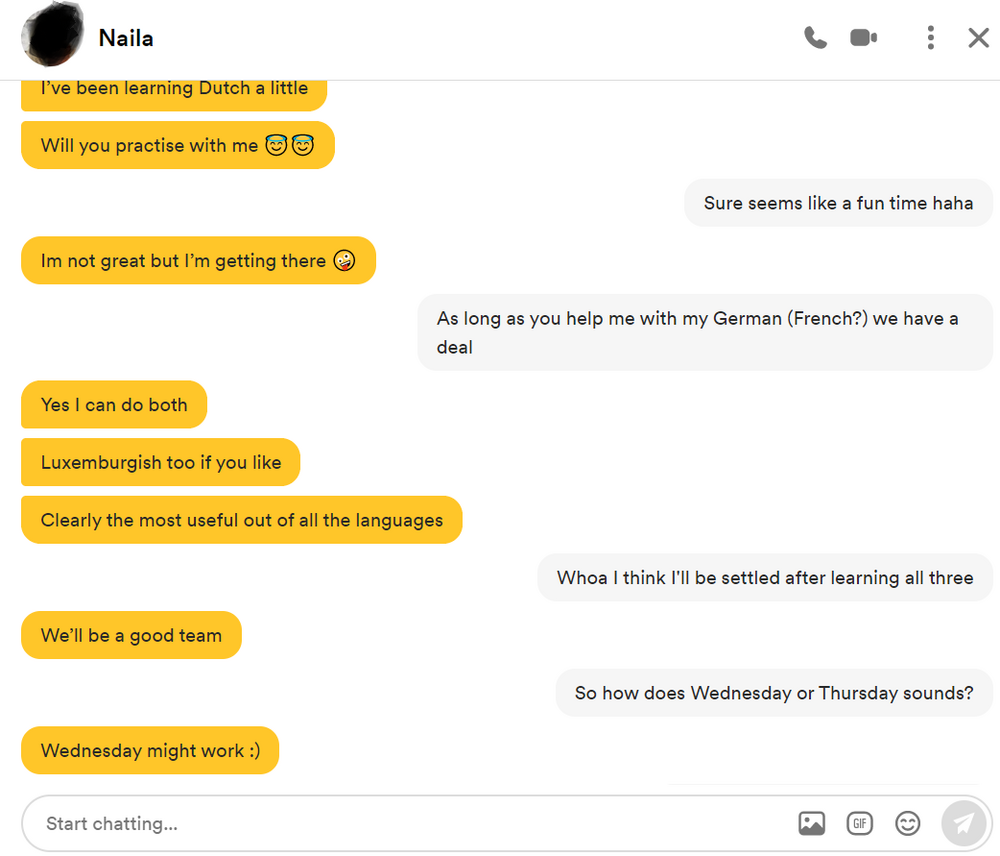The height and width of the screenshot is (856, 1000).
Task: Start a video call with Naila
Action: 864,38
